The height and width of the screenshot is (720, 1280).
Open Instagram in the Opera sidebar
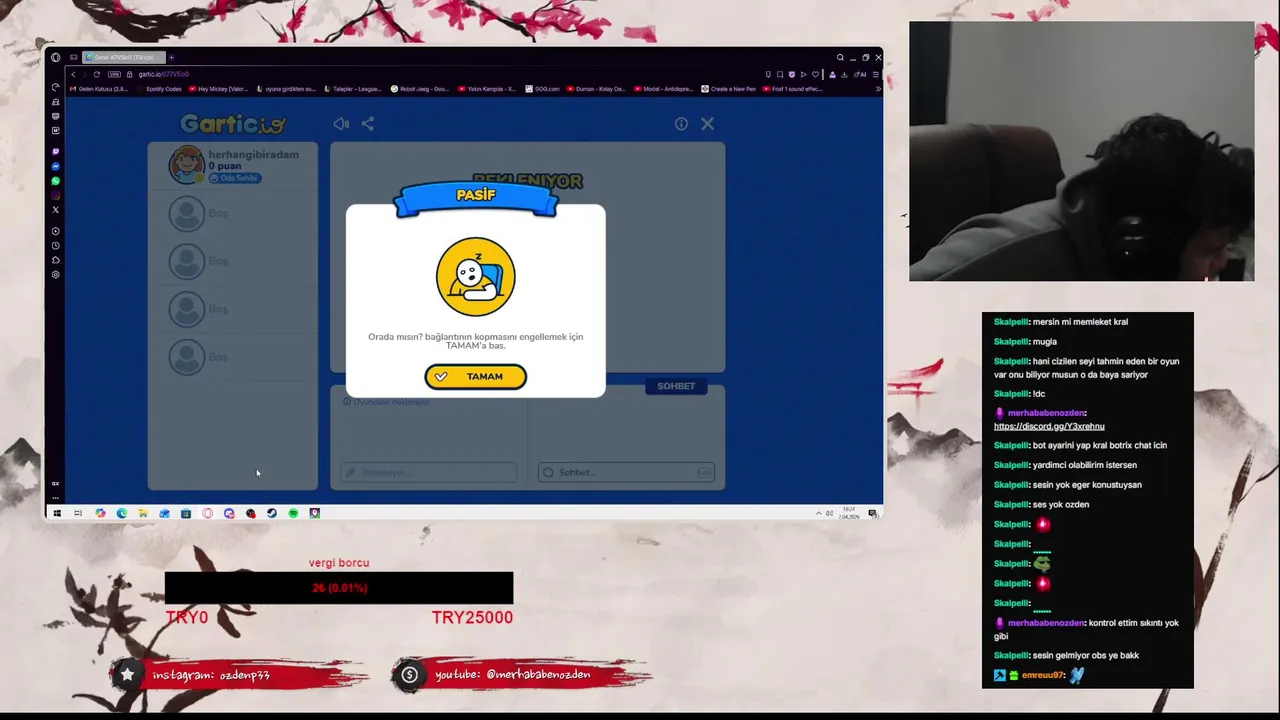(x=56, y=195)
